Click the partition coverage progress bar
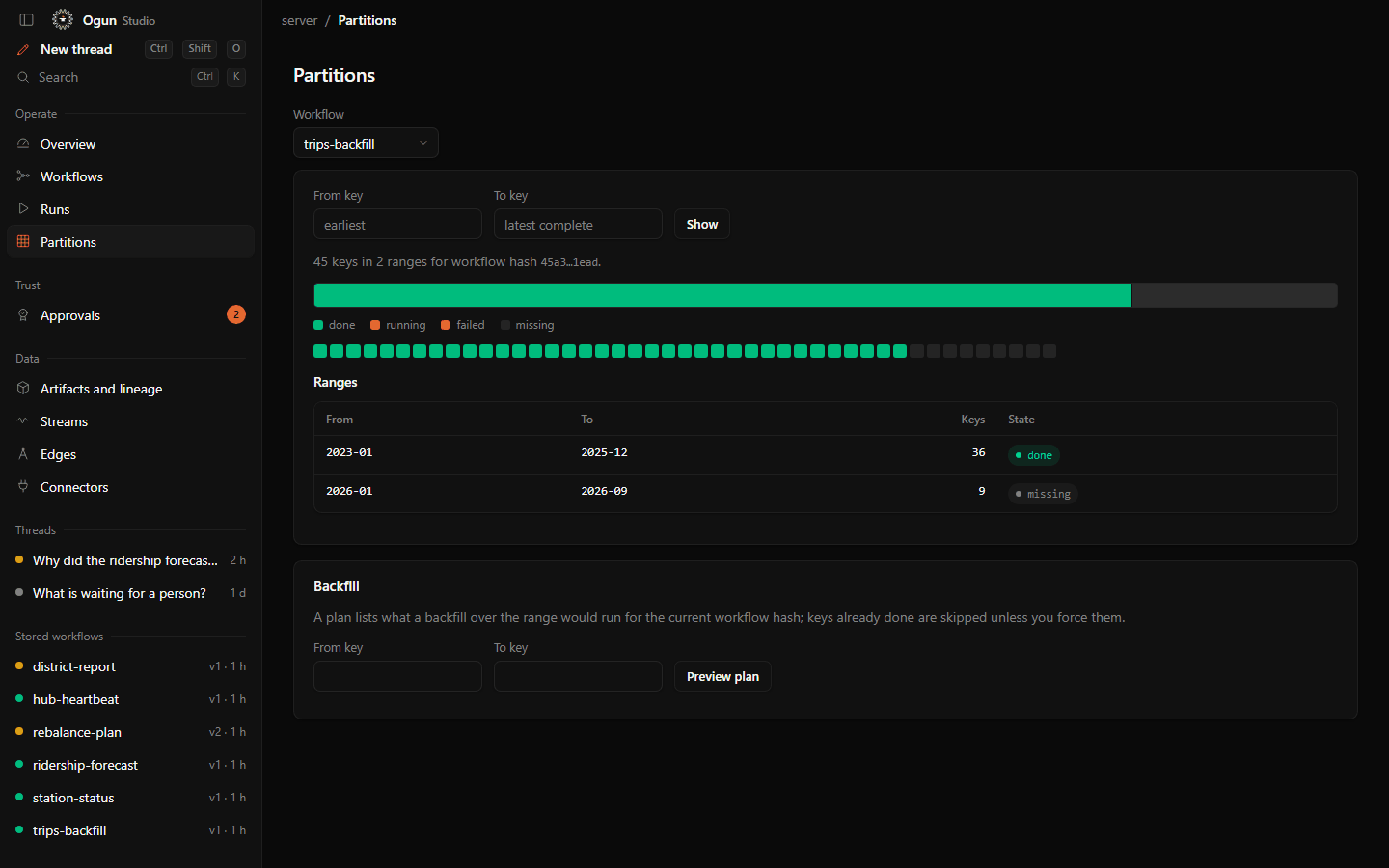 pos(826,295)
